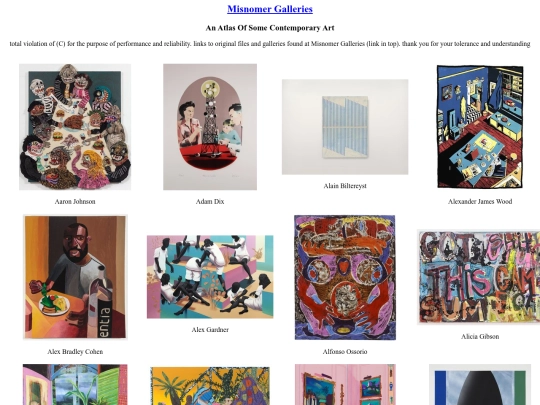Screen dimensions: 540x405
Task: Click the Alicia Gibson caption
Action: click(480, 336)
